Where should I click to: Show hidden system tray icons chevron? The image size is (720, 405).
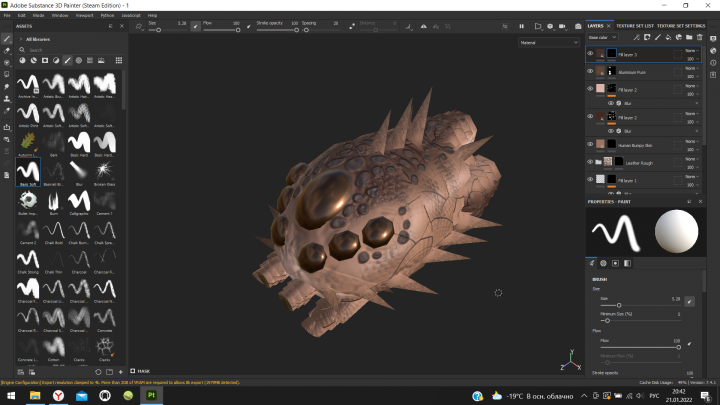pyautogui.click(x=584, y=396)
